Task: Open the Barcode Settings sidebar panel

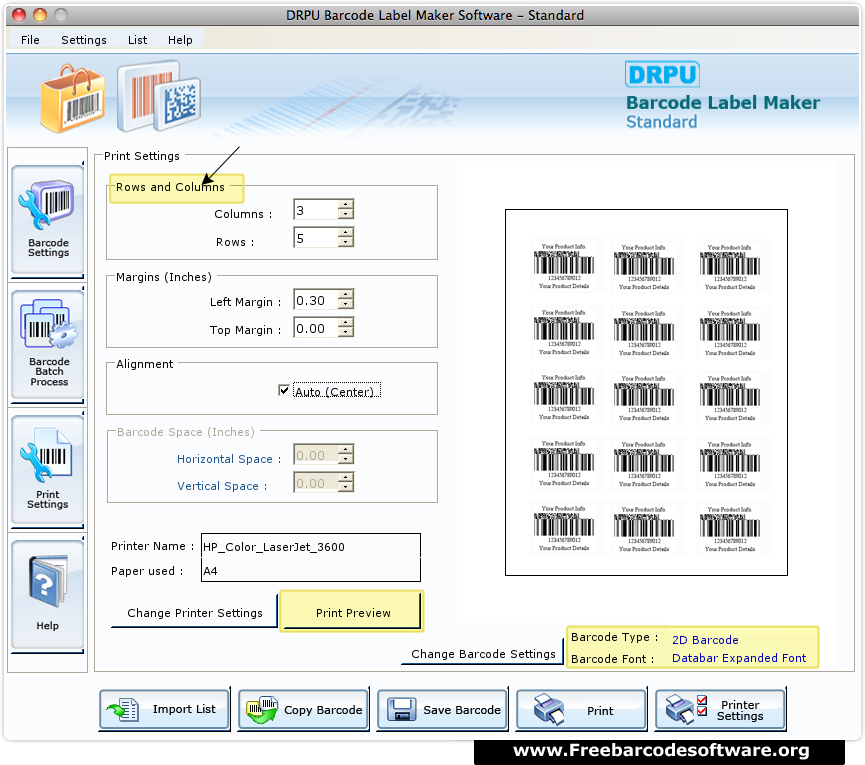Action: tap(47, 220)
